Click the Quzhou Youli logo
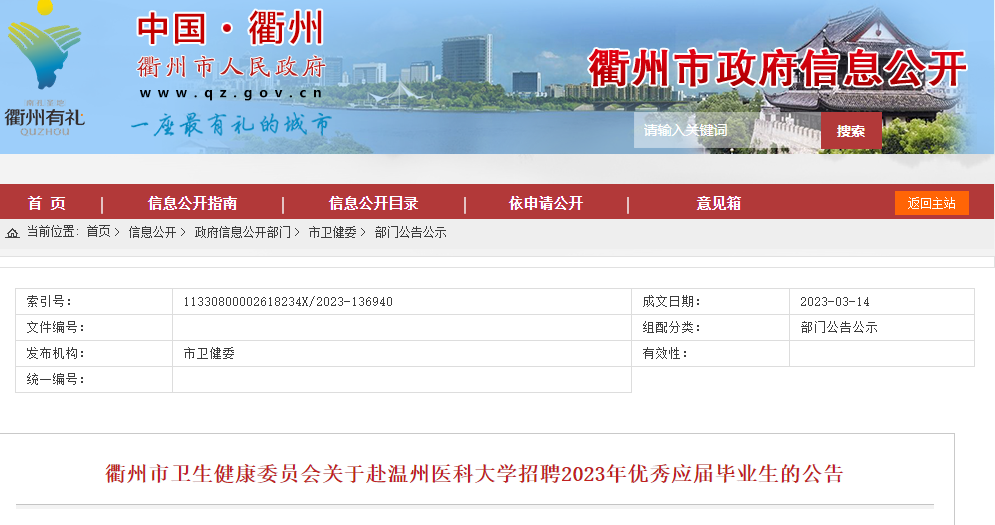Viewport: 995px width, 525px height. click(x=44, y=70)
